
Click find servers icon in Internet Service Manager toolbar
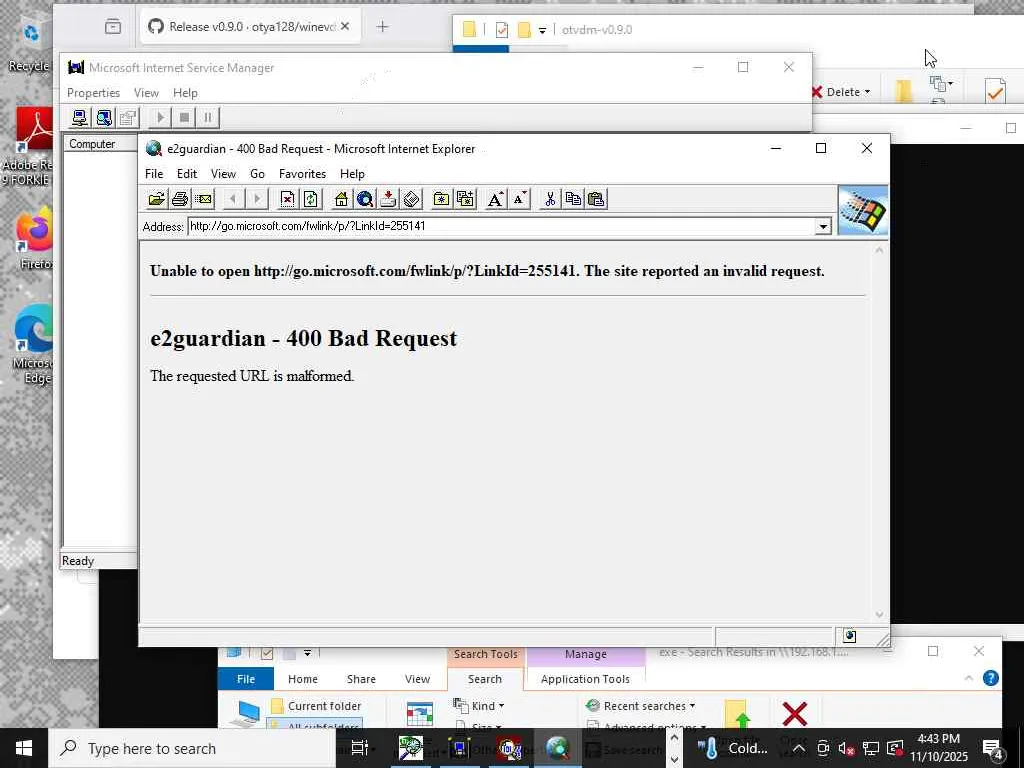(x=104, y=118)
